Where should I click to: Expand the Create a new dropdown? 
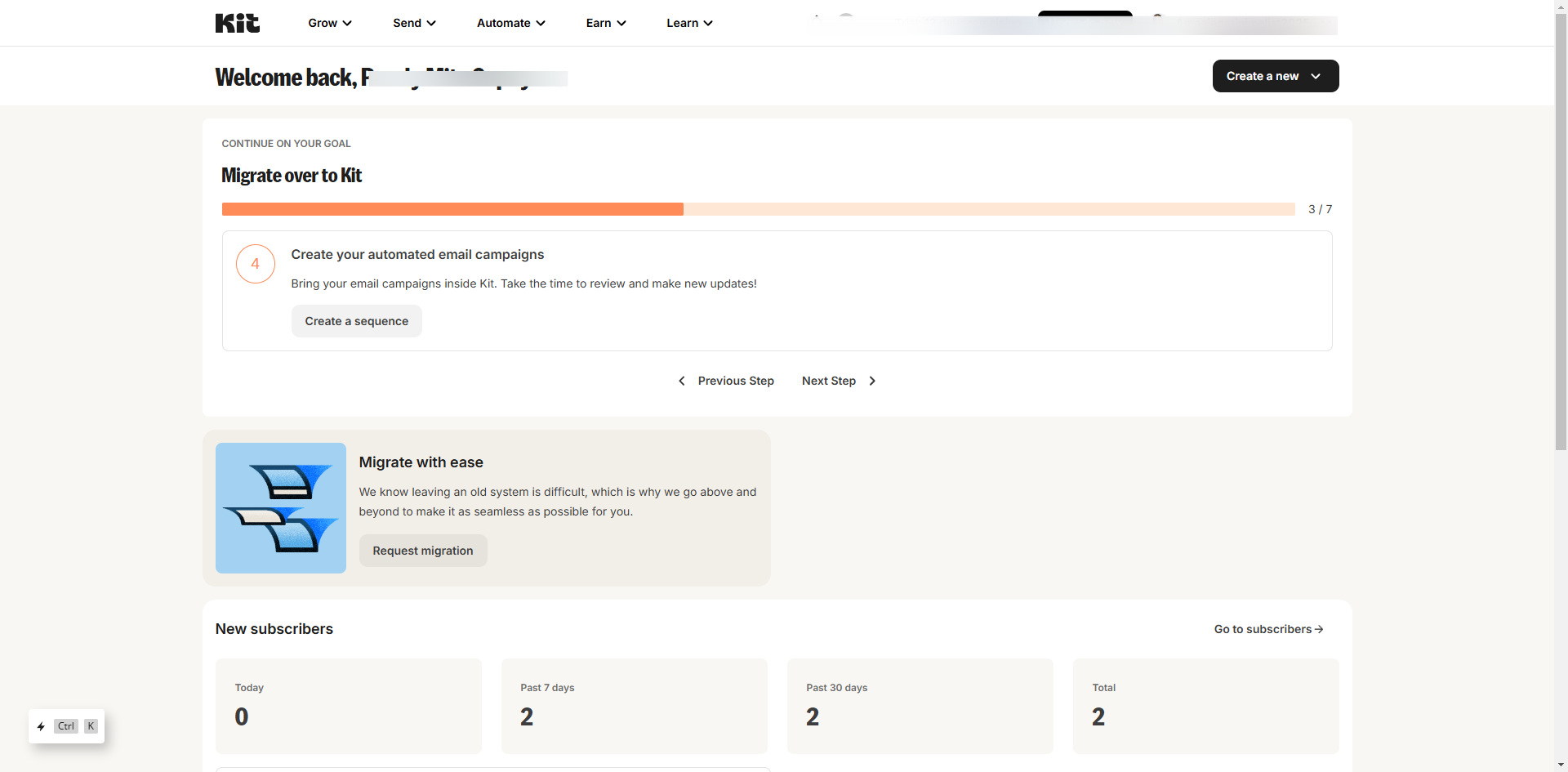[x=1276, y=76]
